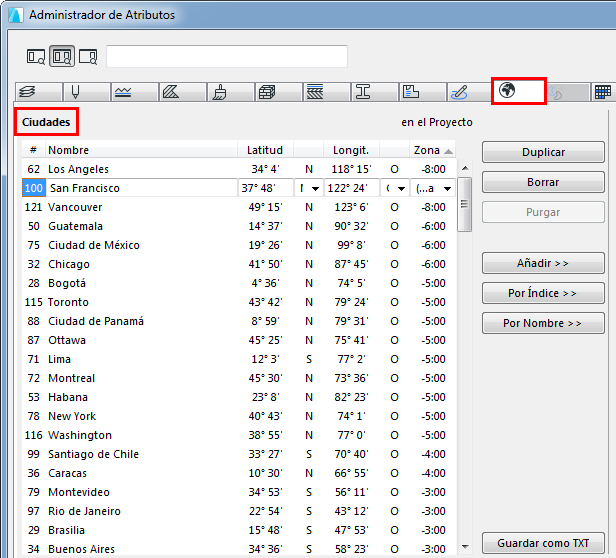Select the Washington row
The height and width of the screenshot is (558, 616).
pyautogui.click(x=239, y=435)
